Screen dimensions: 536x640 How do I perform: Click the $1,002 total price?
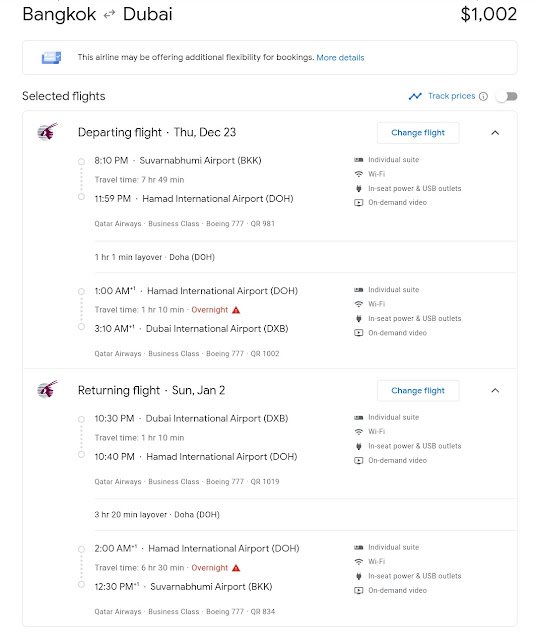pos(489,14)
